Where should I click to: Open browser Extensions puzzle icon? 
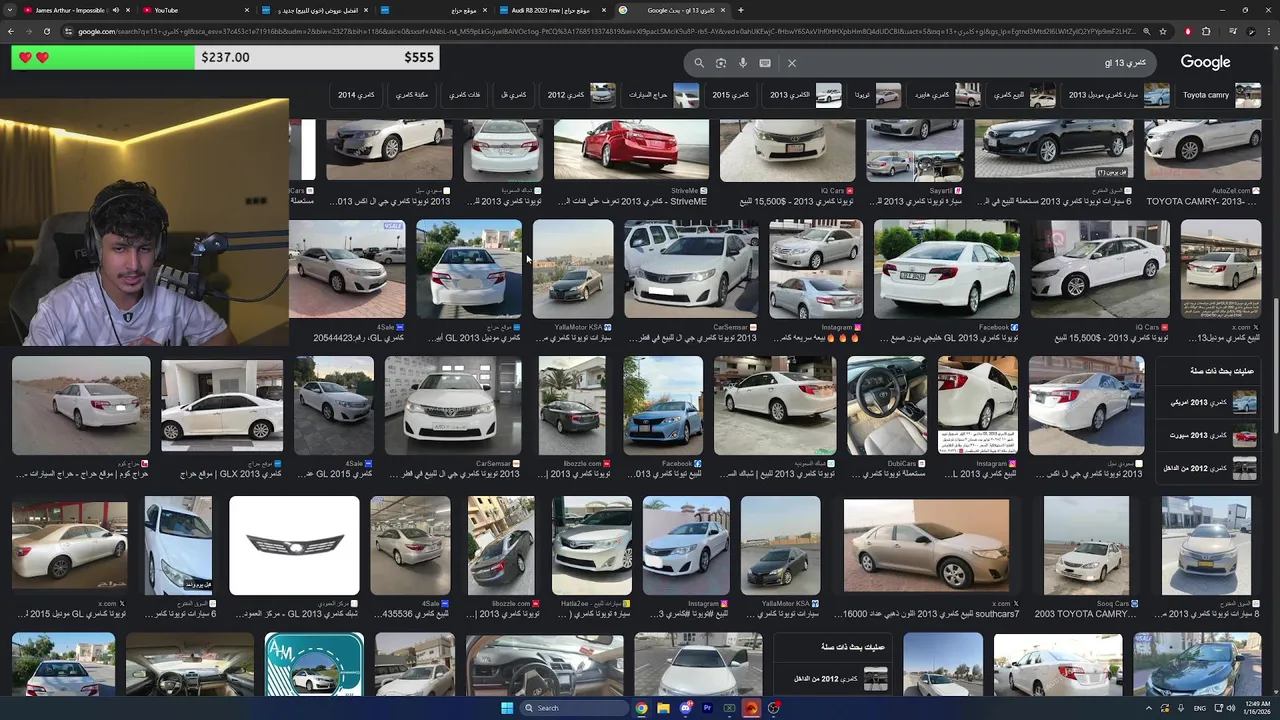point(1206,31)
